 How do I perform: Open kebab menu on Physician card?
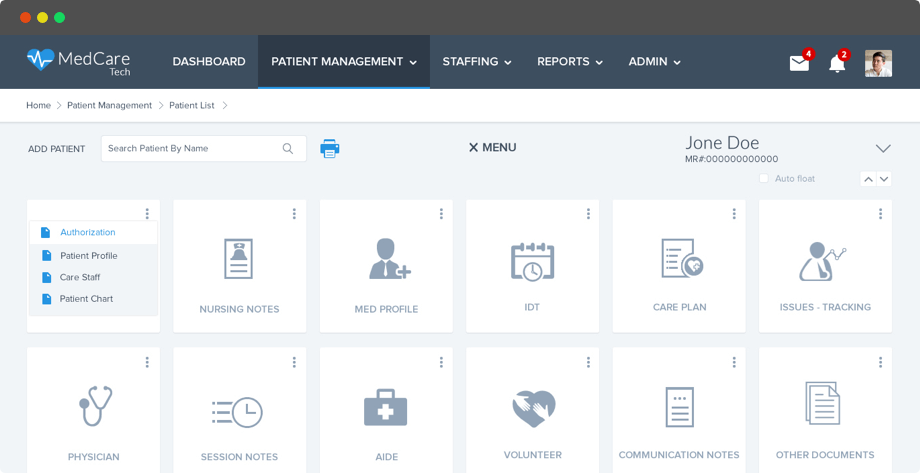pyautogui.click(x=147, y=362)
